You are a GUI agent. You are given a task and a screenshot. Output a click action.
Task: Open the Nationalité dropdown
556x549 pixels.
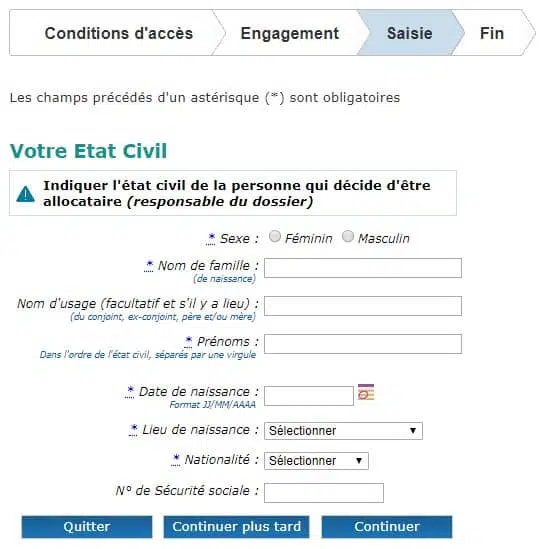316,461
